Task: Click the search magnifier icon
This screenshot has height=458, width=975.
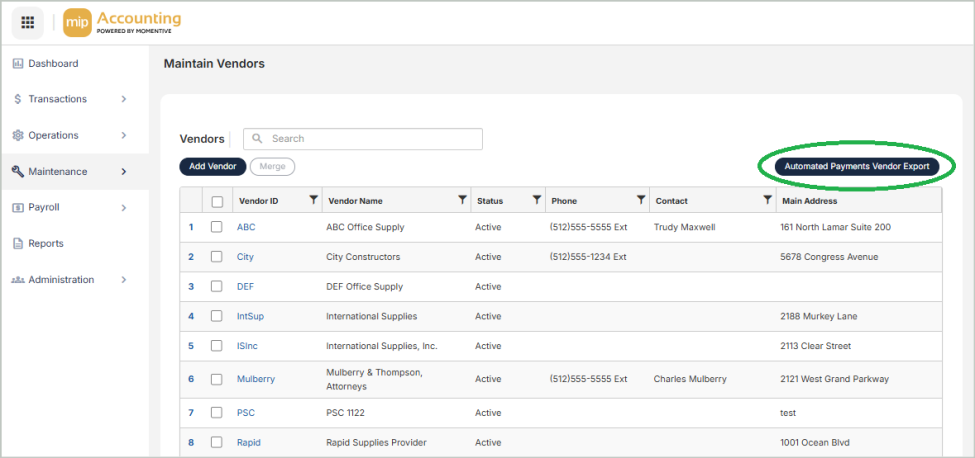Action: [258, 139]
